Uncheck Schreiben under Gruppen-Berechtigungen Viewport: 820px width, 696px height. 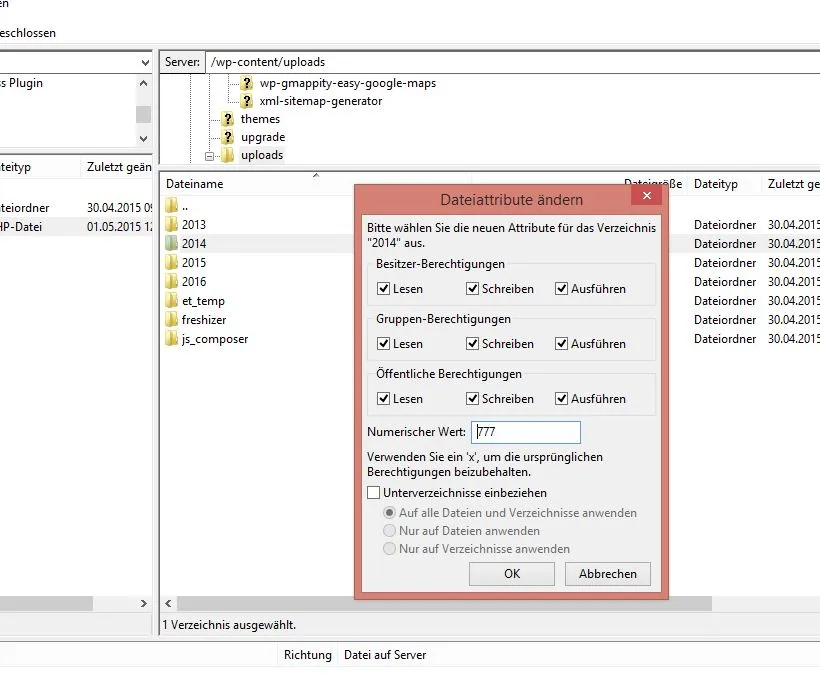click(472, 344)
